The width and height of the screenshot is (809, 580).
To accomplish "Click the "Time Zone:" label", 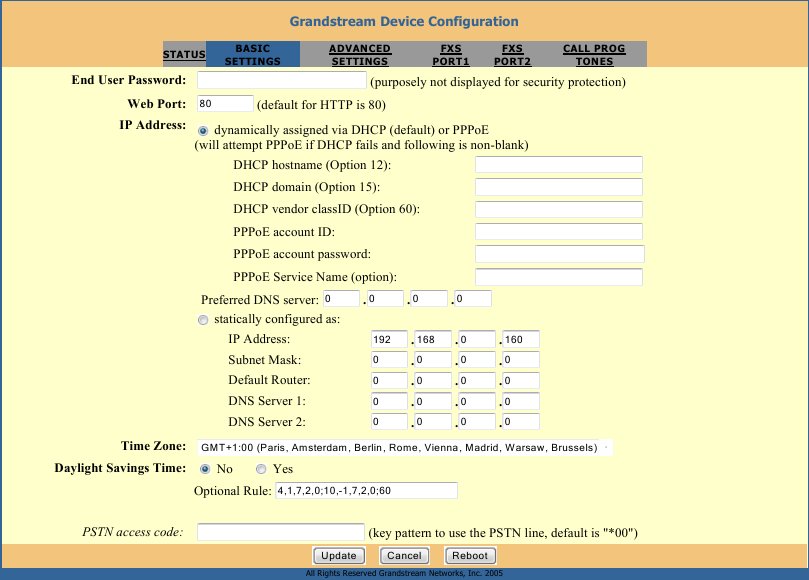I will click(153, 446).
